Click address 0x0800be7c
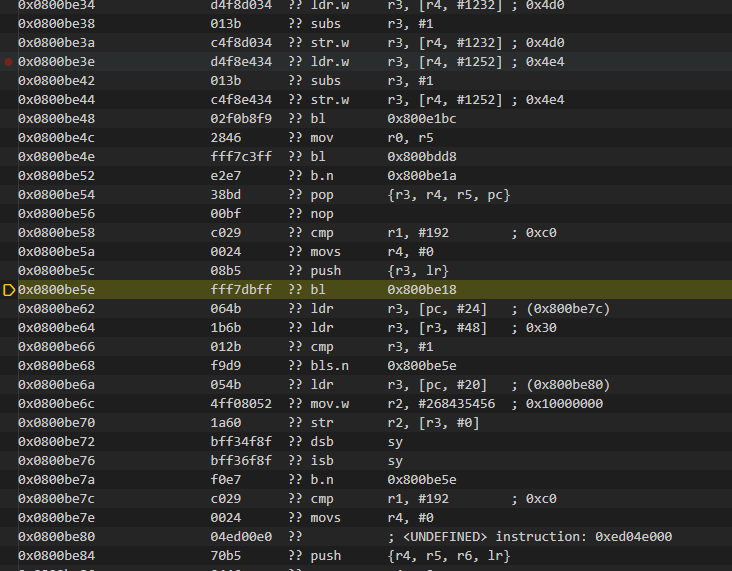Image resolution: width=732 pixels, height=571 pixels. click(x=56, y=500)
